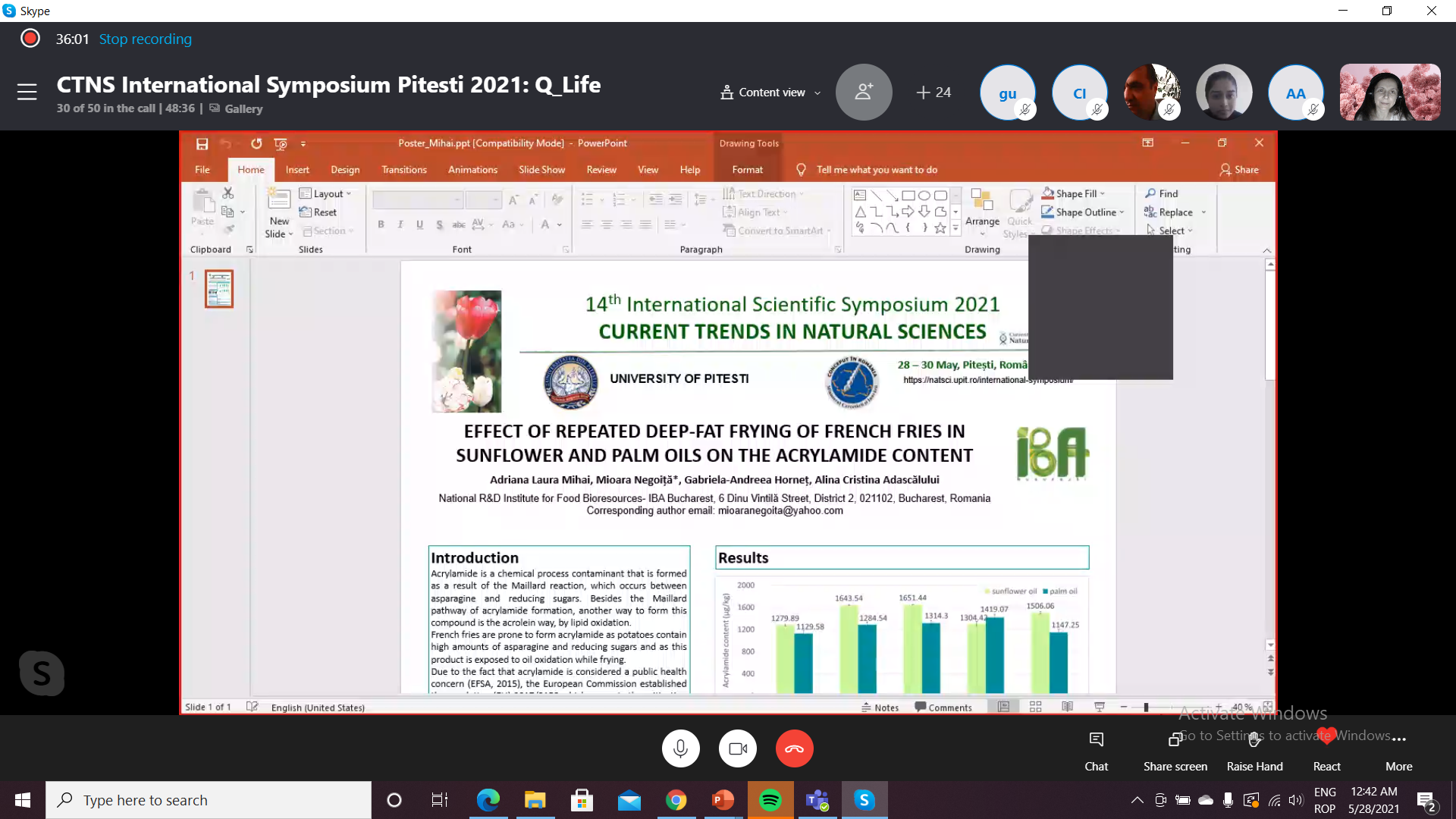The width and height of the screenshot is (1456, 819).
Task: Expand shapes gallery more arrow
Action: pyautogui.click(x=955, y=227)
